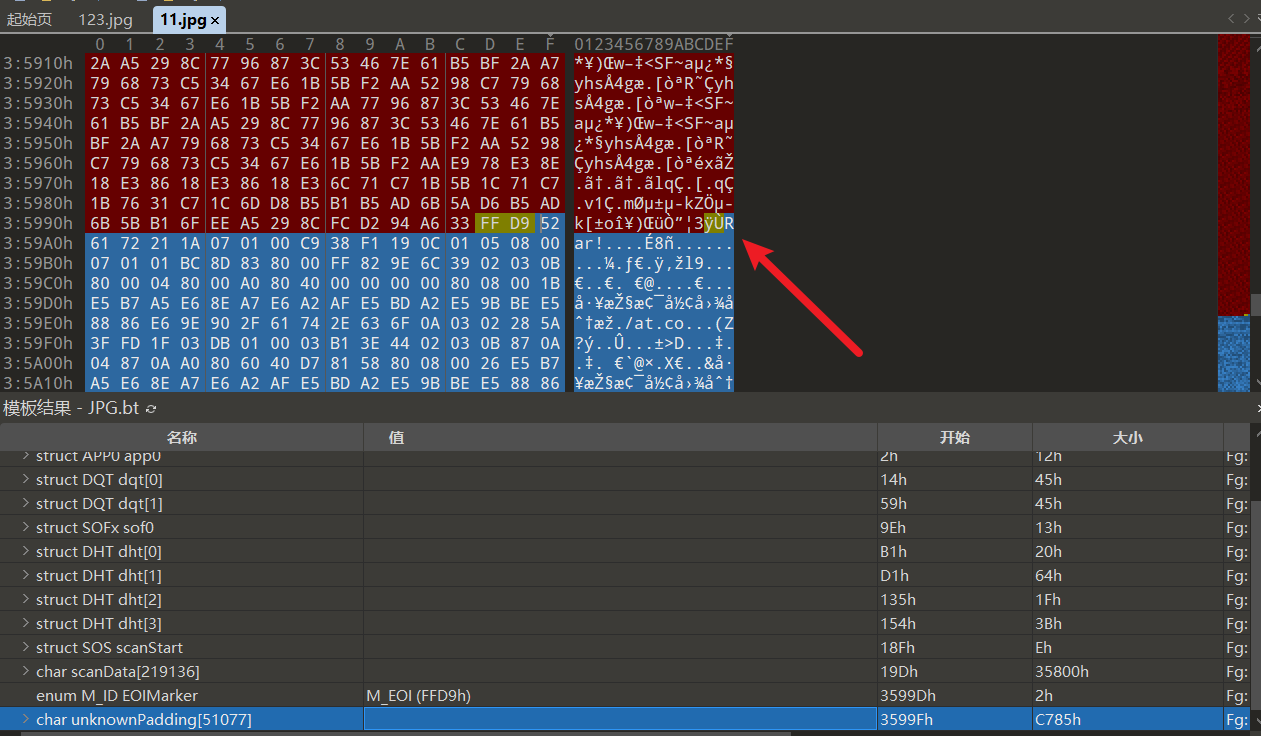Close the 11.jpg tab
The image size is (1261, 736).
coord(217,19)
